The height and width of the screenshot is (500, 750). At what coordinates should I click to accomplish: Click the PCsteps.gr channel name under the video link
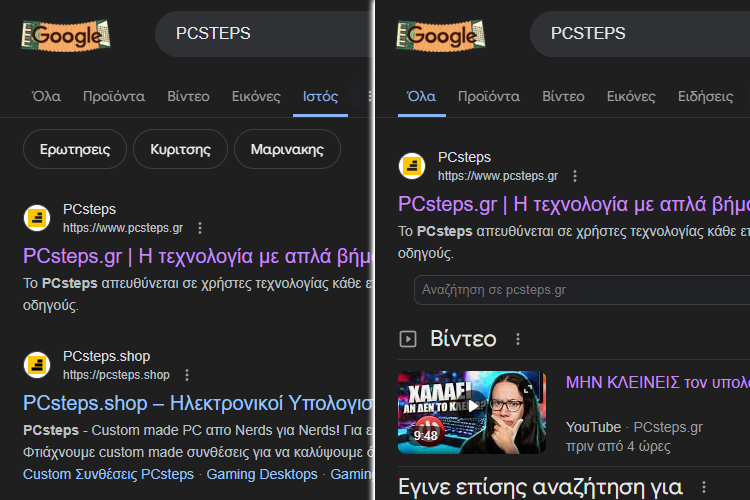tap(668, 427)
